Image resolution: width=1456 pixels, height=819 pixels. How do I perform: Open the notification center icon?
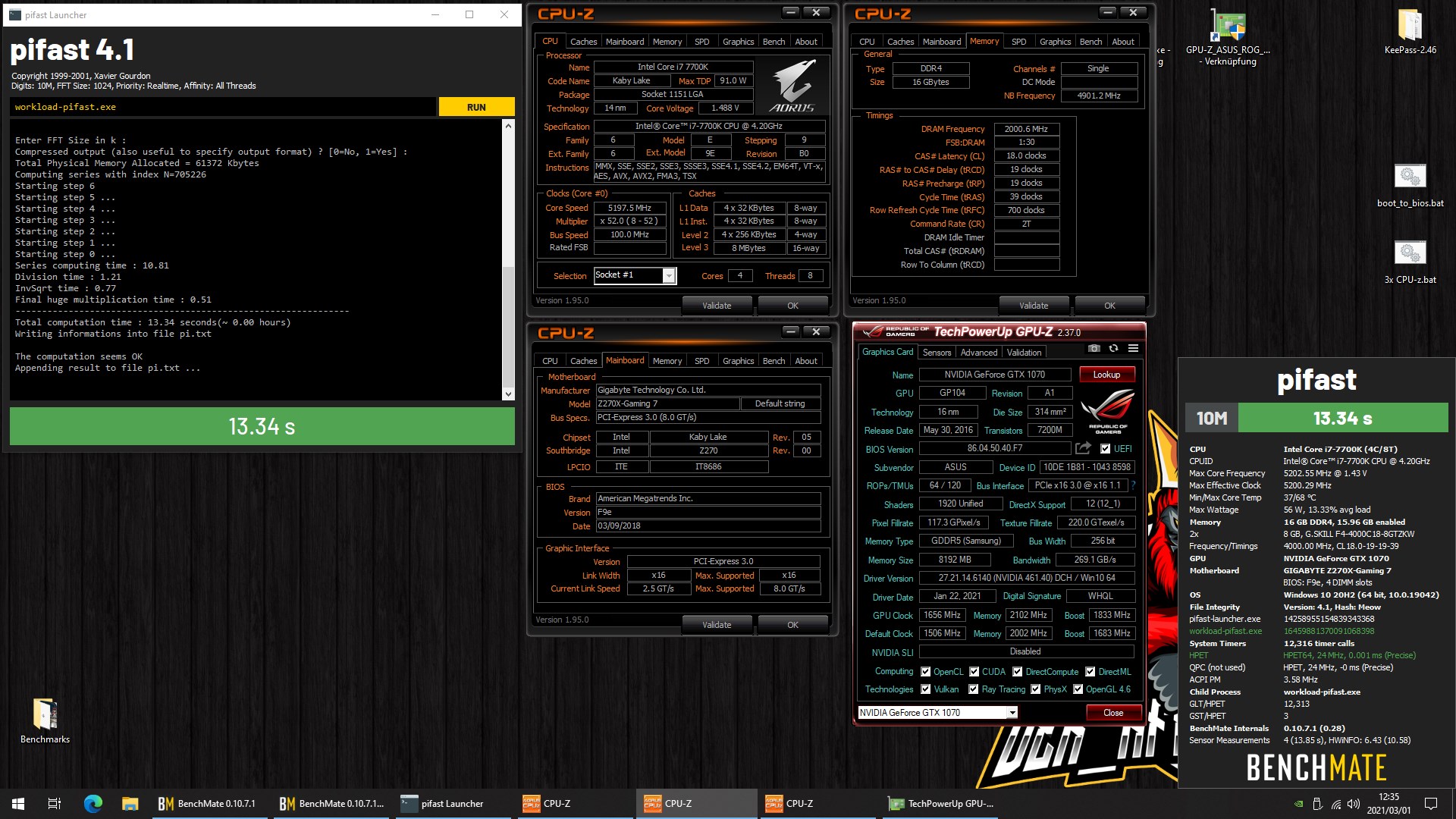[1431, 804]
